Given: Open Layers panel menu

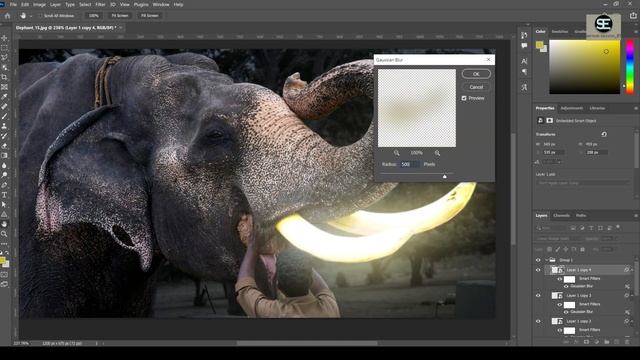Looking at the screenshot, I should click(636, 216).
